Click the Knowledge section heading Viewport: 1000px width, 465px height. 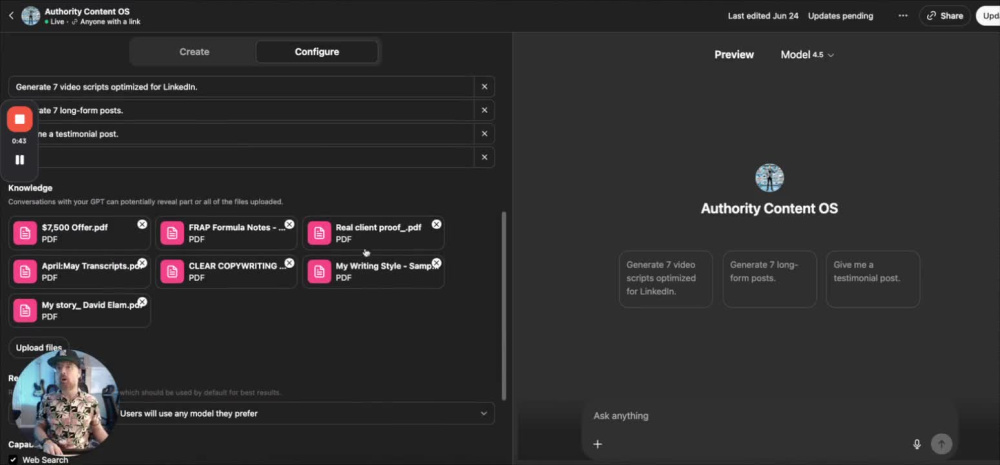point(30,188)
